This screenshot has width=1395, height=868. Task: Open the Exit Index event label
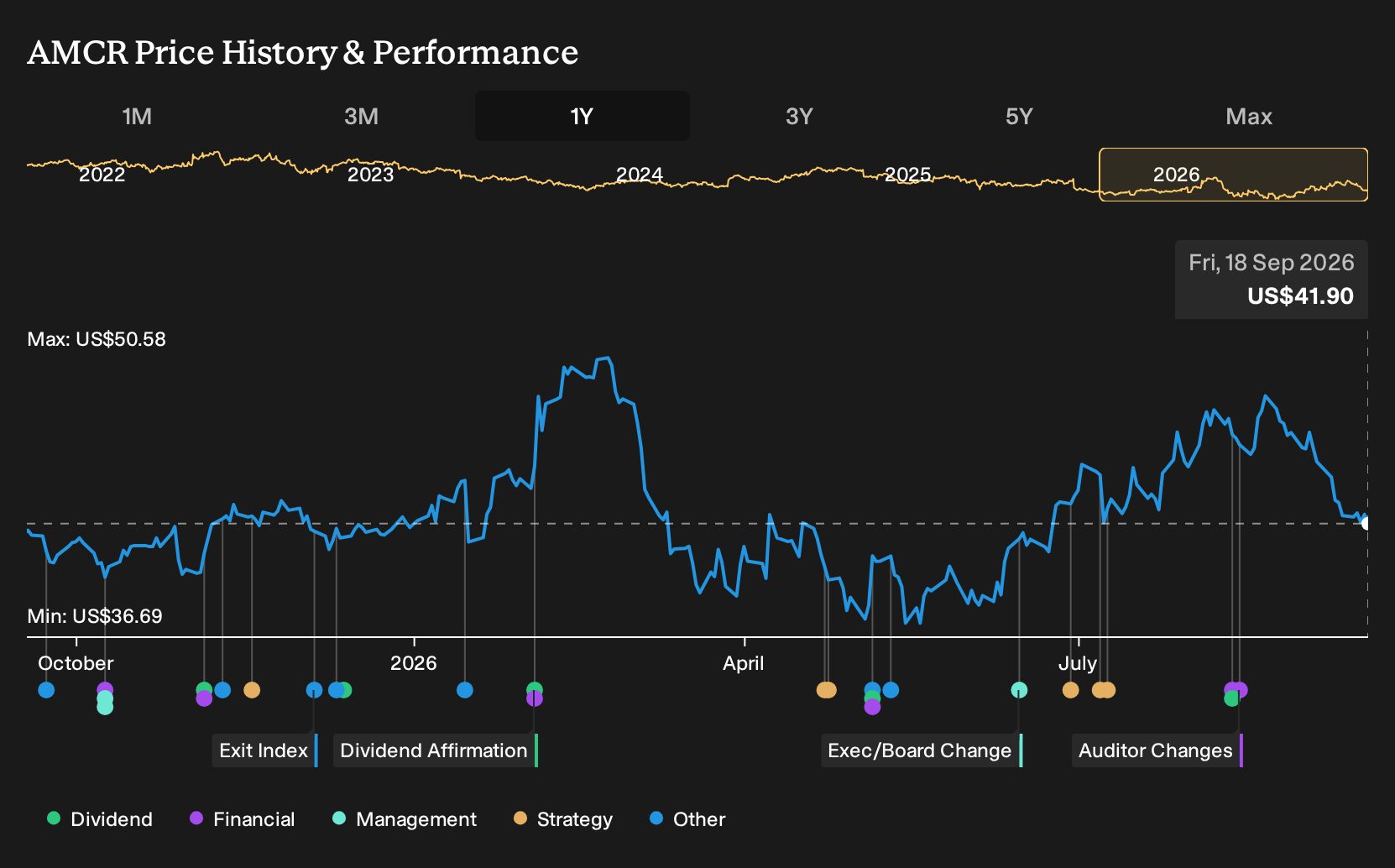[264, 750]
